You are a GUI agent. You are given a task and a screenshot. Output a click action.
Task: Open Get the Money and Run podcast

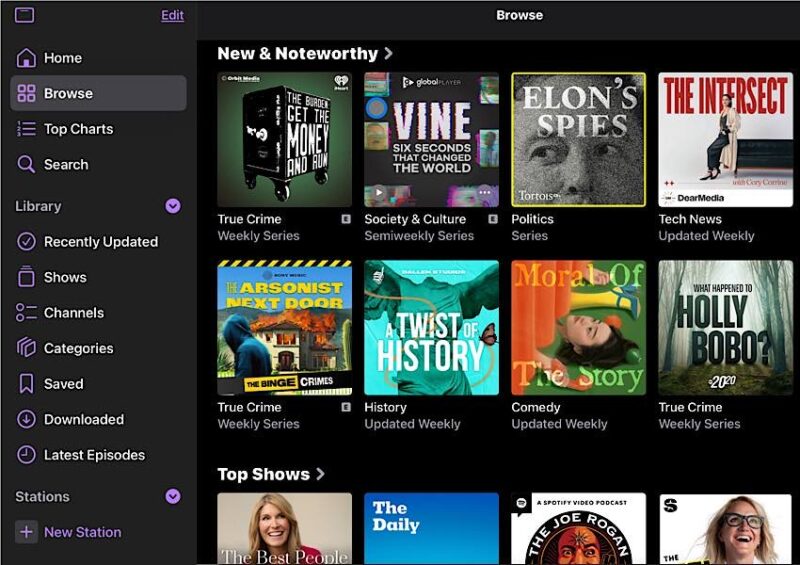[285, 139]
